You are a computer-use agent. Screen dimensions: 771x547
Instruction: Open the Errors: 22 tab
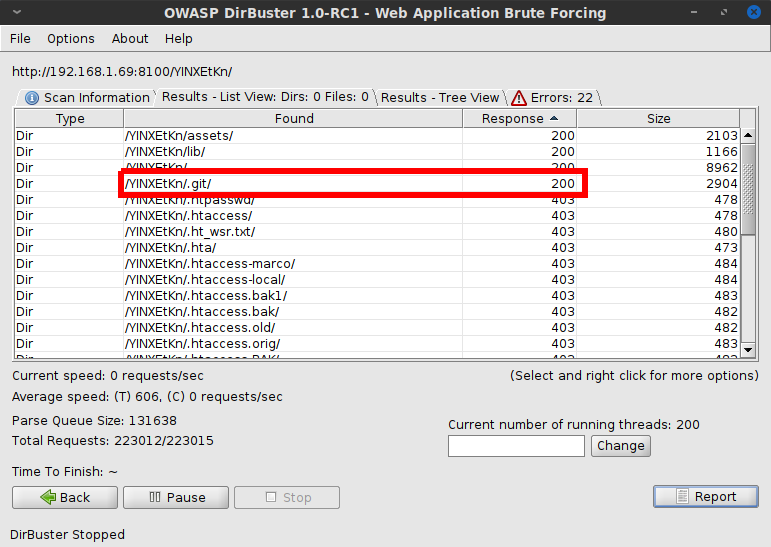[x=552, y=97]
